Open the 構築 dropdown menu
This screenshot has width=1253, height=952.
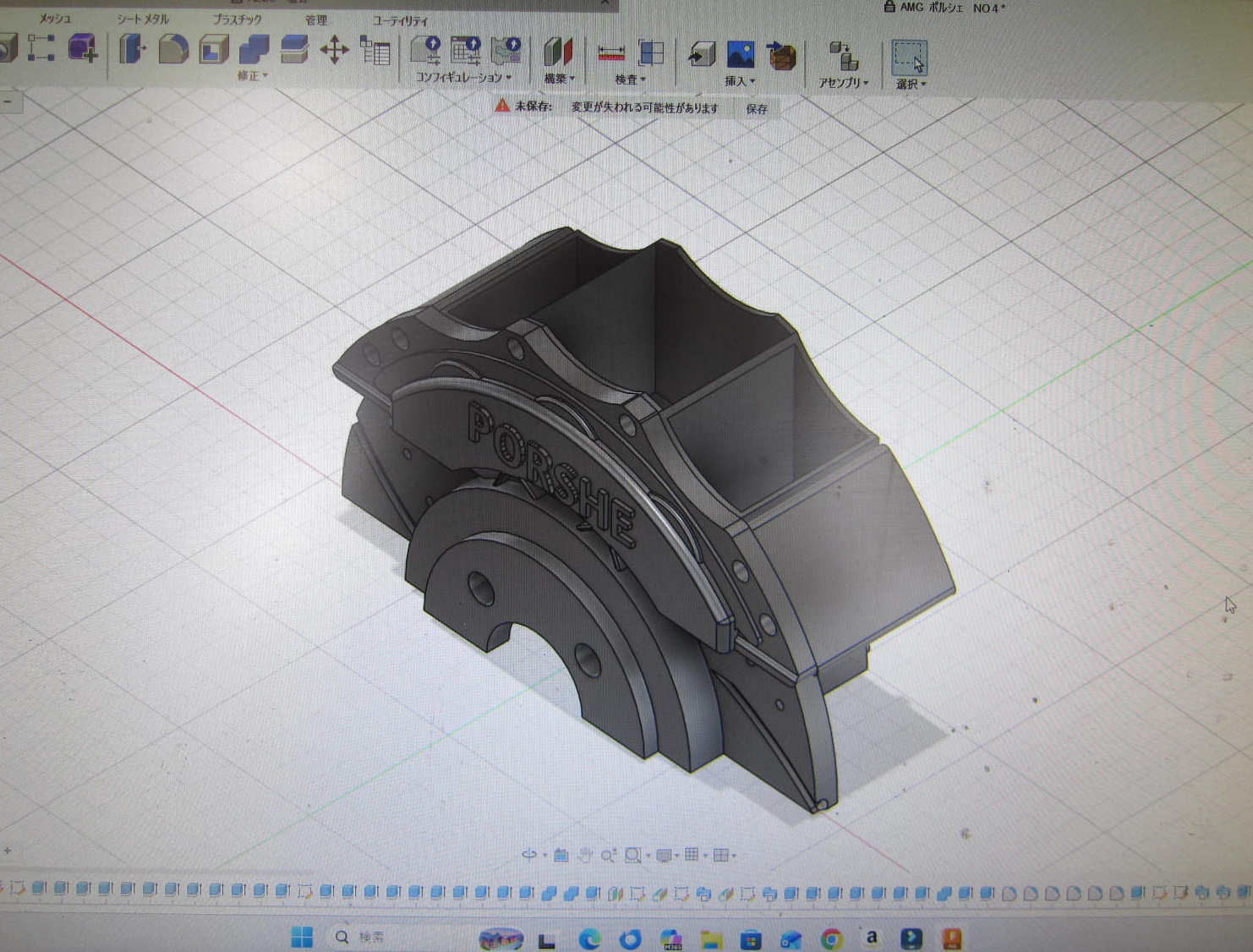(x=559, y=79)
